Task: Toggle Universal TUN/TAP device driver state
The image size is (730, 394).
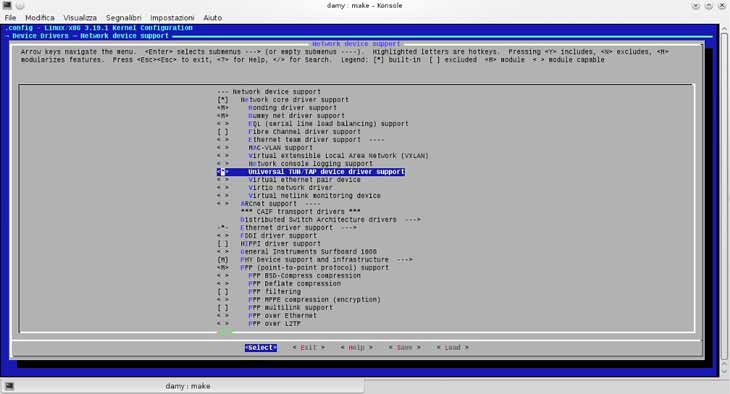Action: 223,172
